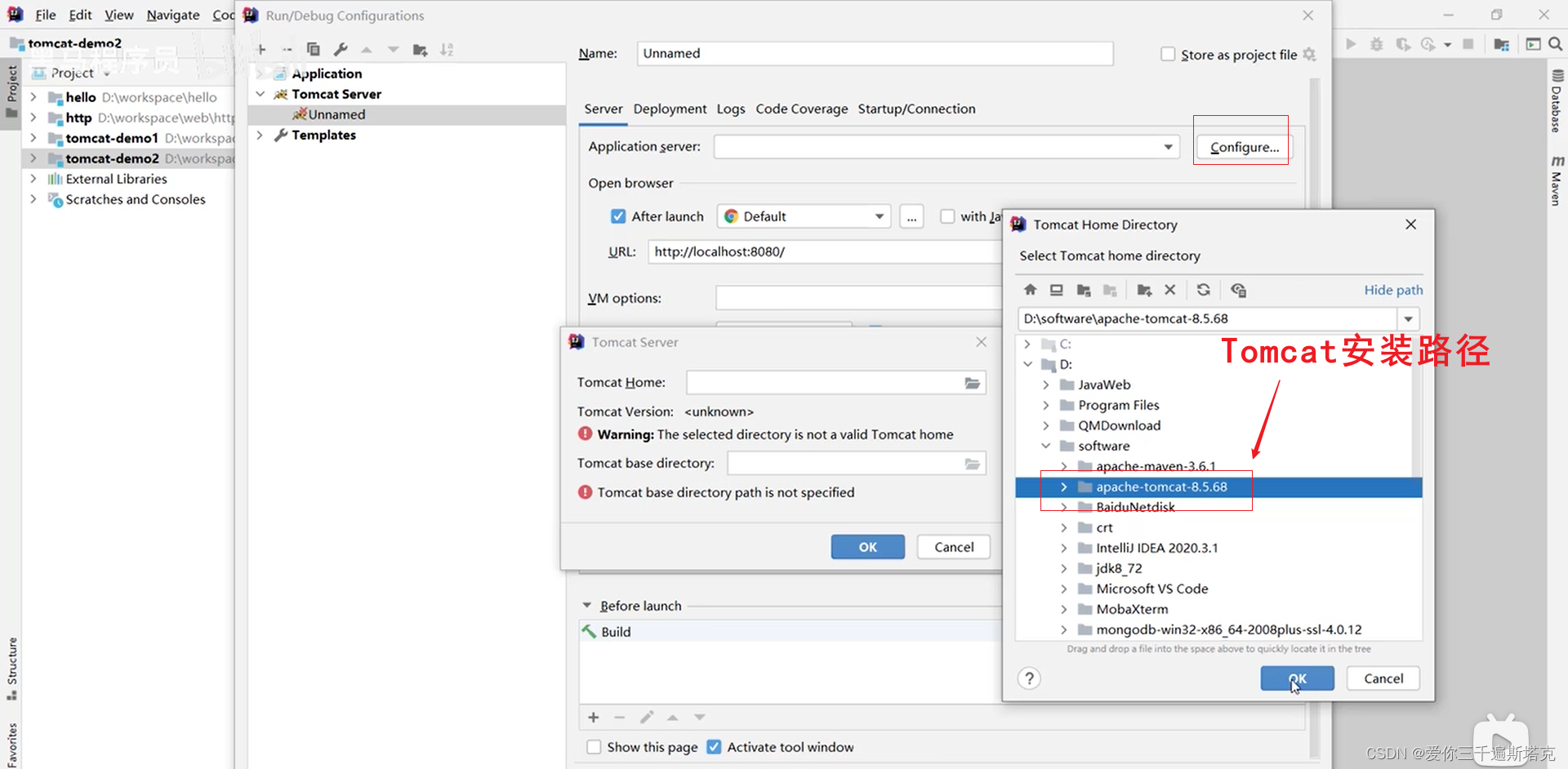
Task: Open the Navigate menu
Action: coord(172,15)
